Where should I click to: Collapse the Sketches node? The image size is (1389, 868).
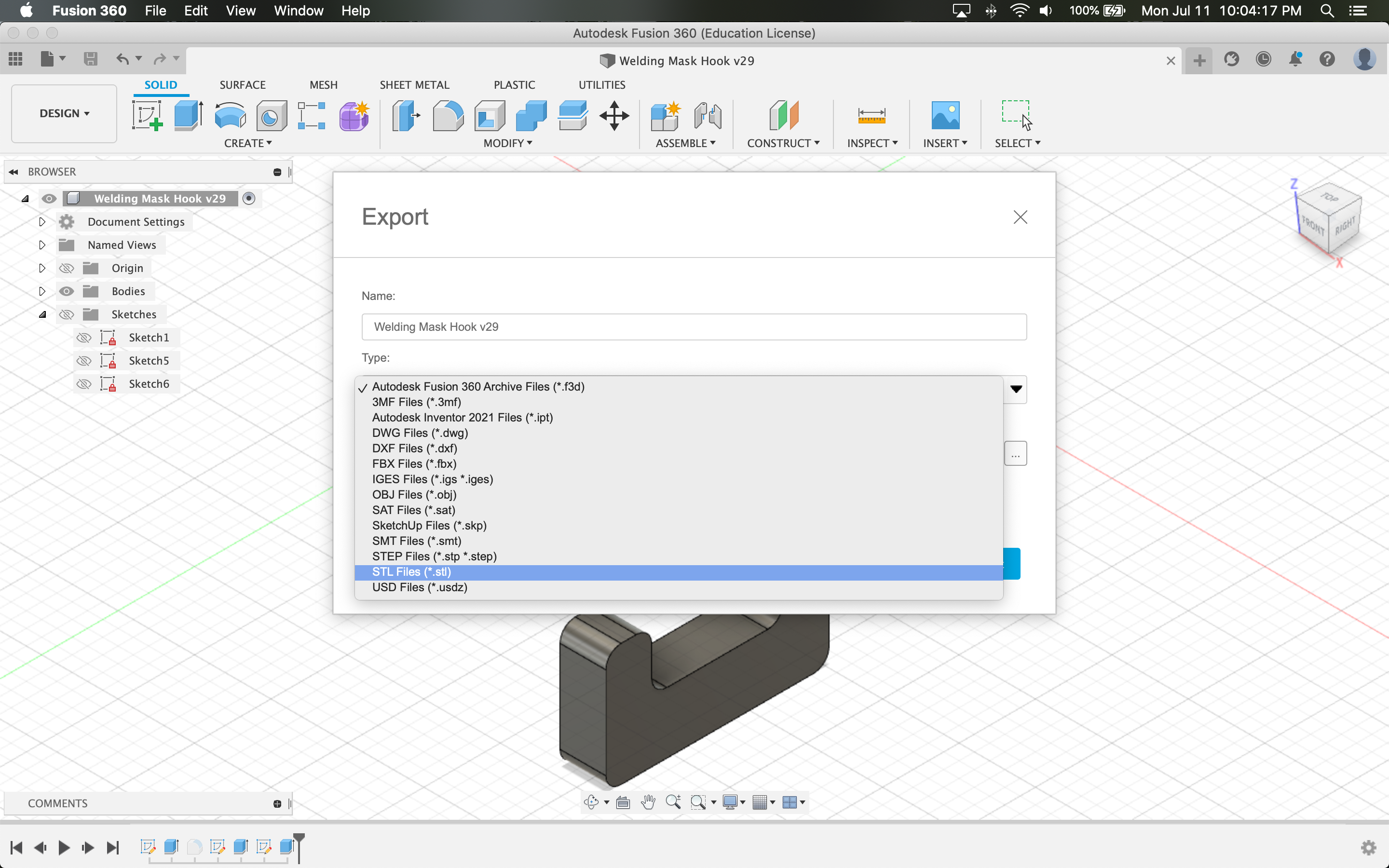42,314
